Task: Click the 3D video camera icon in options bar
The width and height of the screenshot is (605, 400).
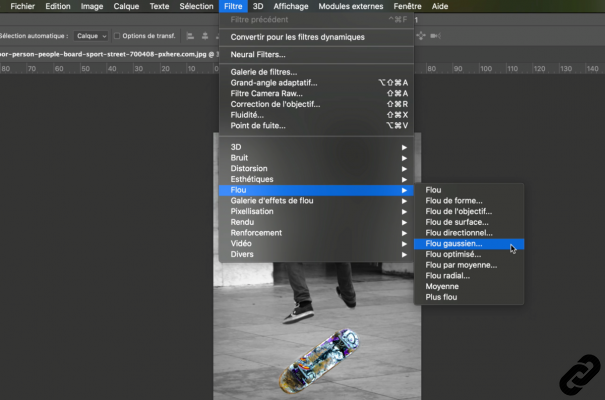Action: [435, 36]
